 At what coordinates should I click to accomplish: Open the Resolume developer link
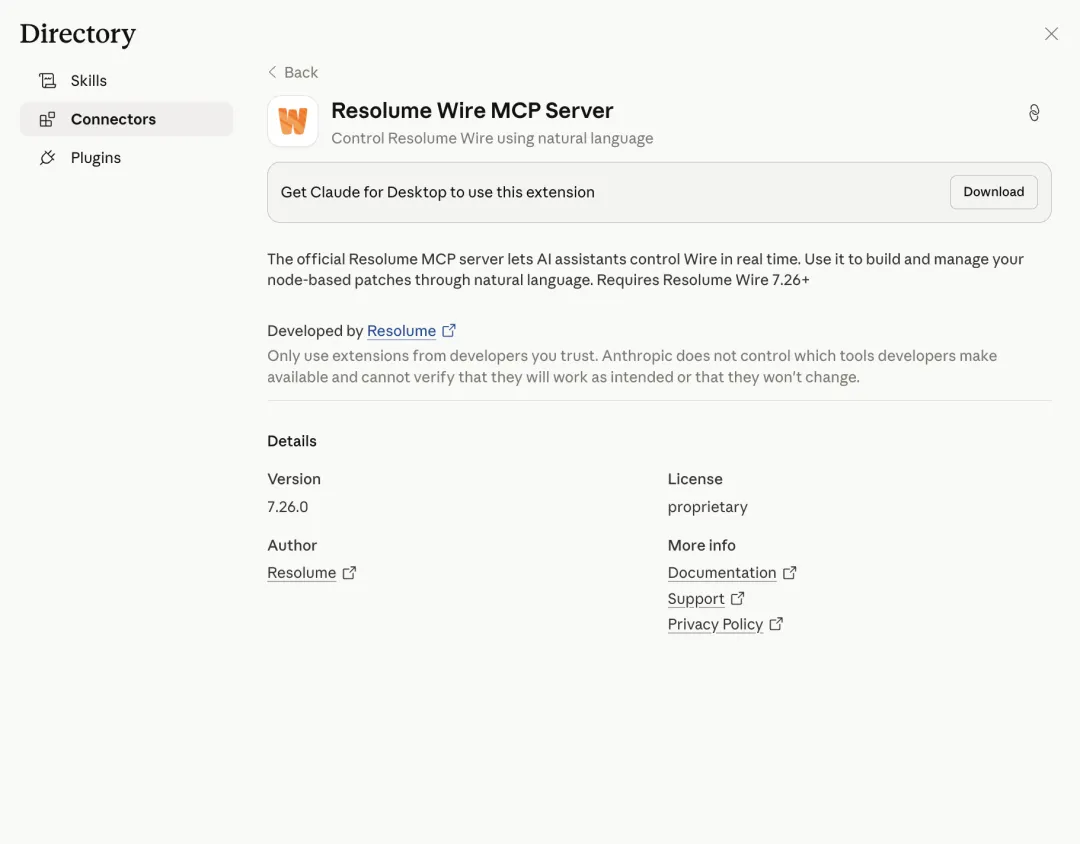[x=401, y=331]
